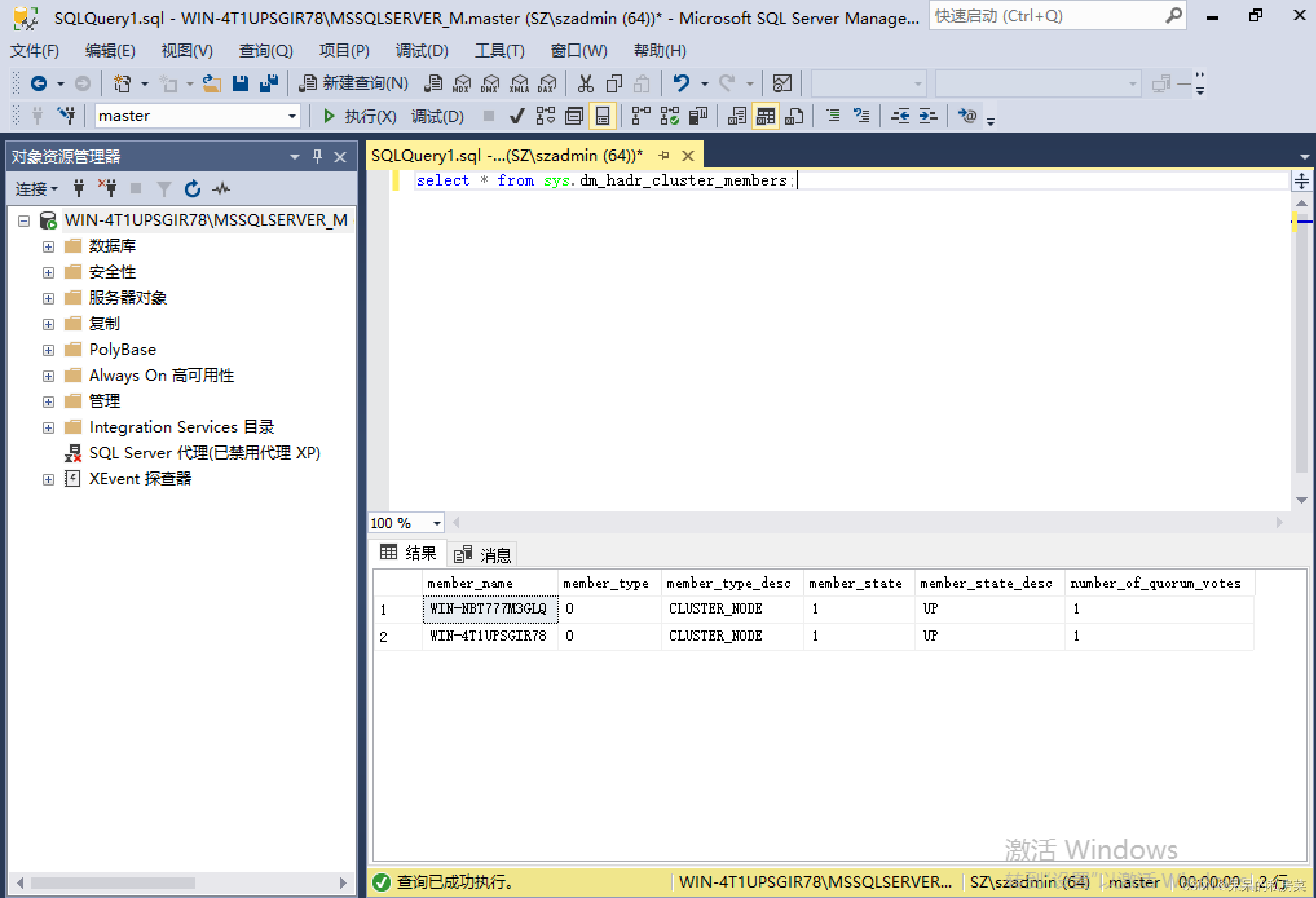
Task: Toggle Include Live Query Statistics icon
Action: click(669, 116)
